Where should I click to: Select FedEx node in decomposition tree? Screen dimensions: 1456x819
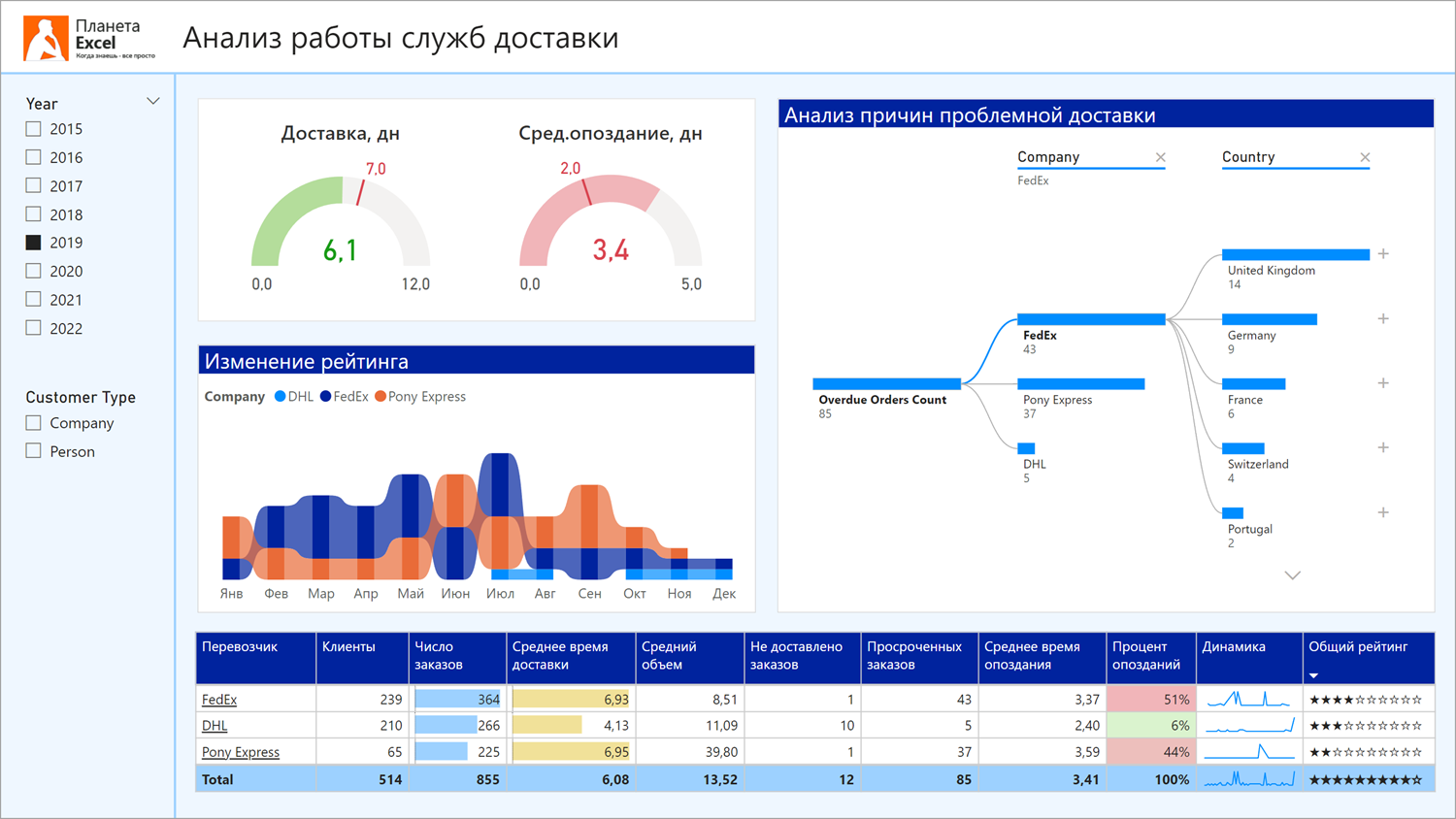coord(1091,319)
